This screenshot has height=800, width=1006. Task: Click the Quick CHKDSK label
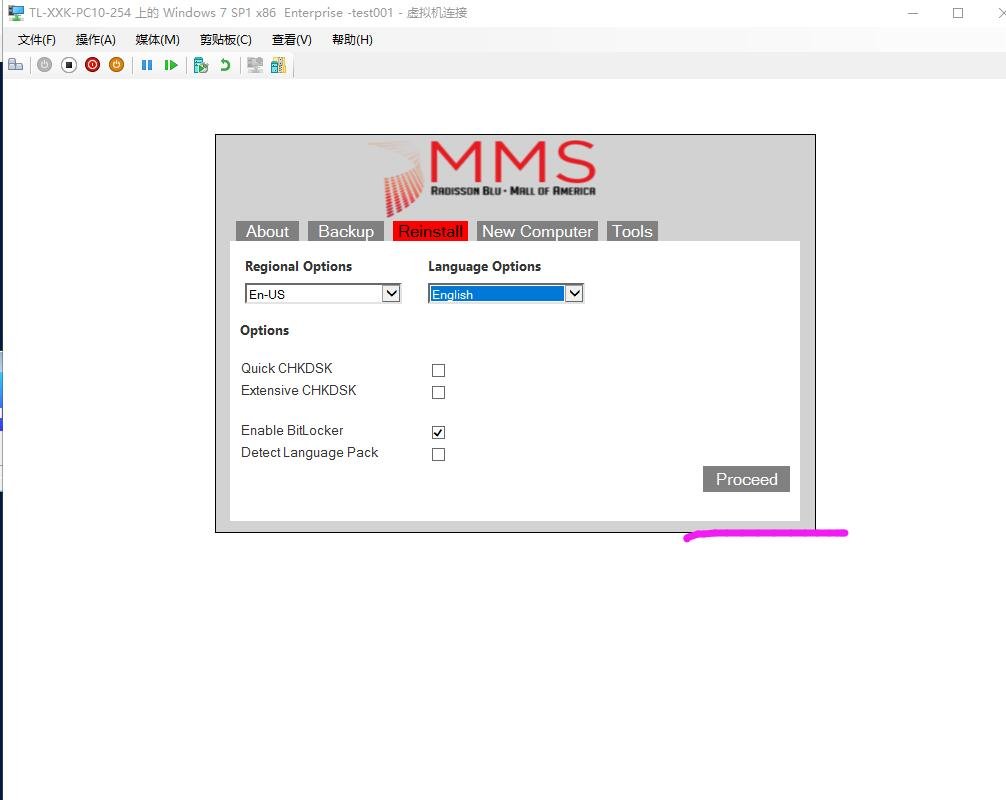coord(287,368)
